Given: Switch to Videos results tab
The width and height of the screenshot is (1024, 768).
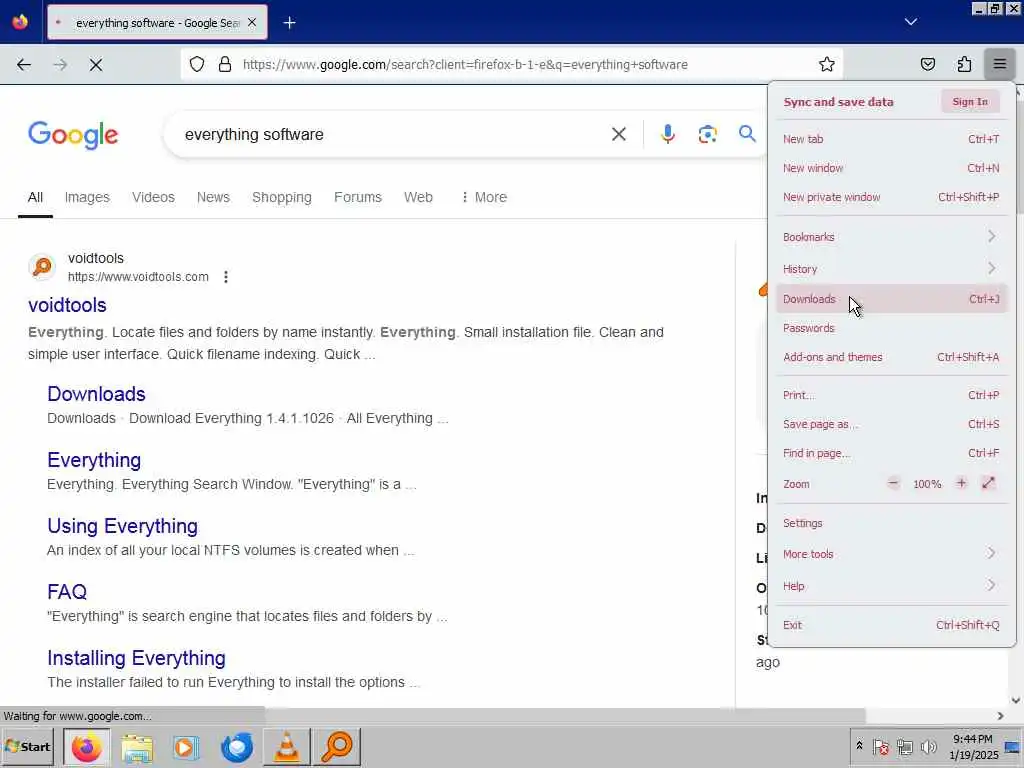Looking at the screenshot, I should [x=153, y=197].
